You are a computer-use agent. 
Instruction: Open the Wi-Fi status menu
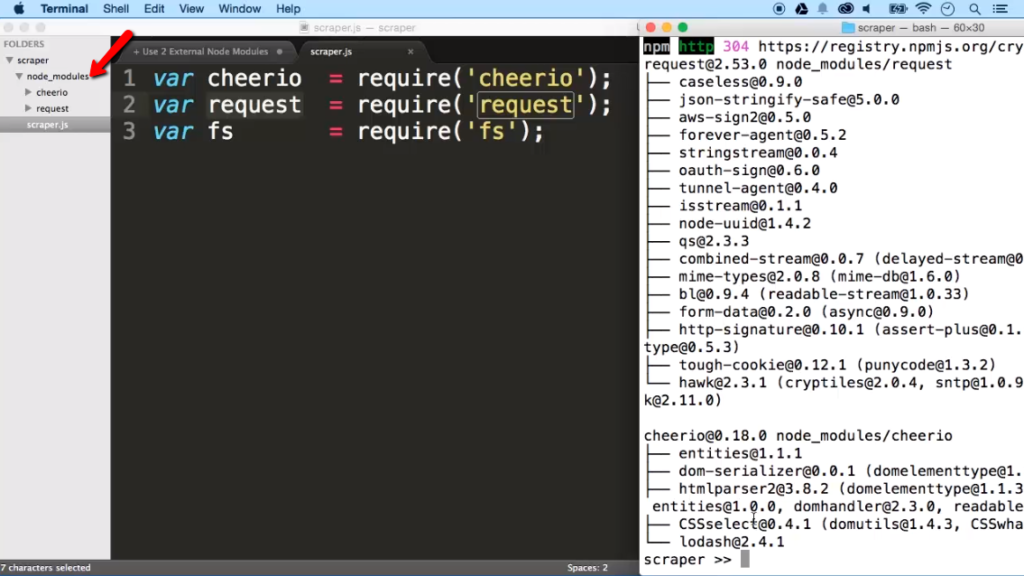(x=923, y=9)
